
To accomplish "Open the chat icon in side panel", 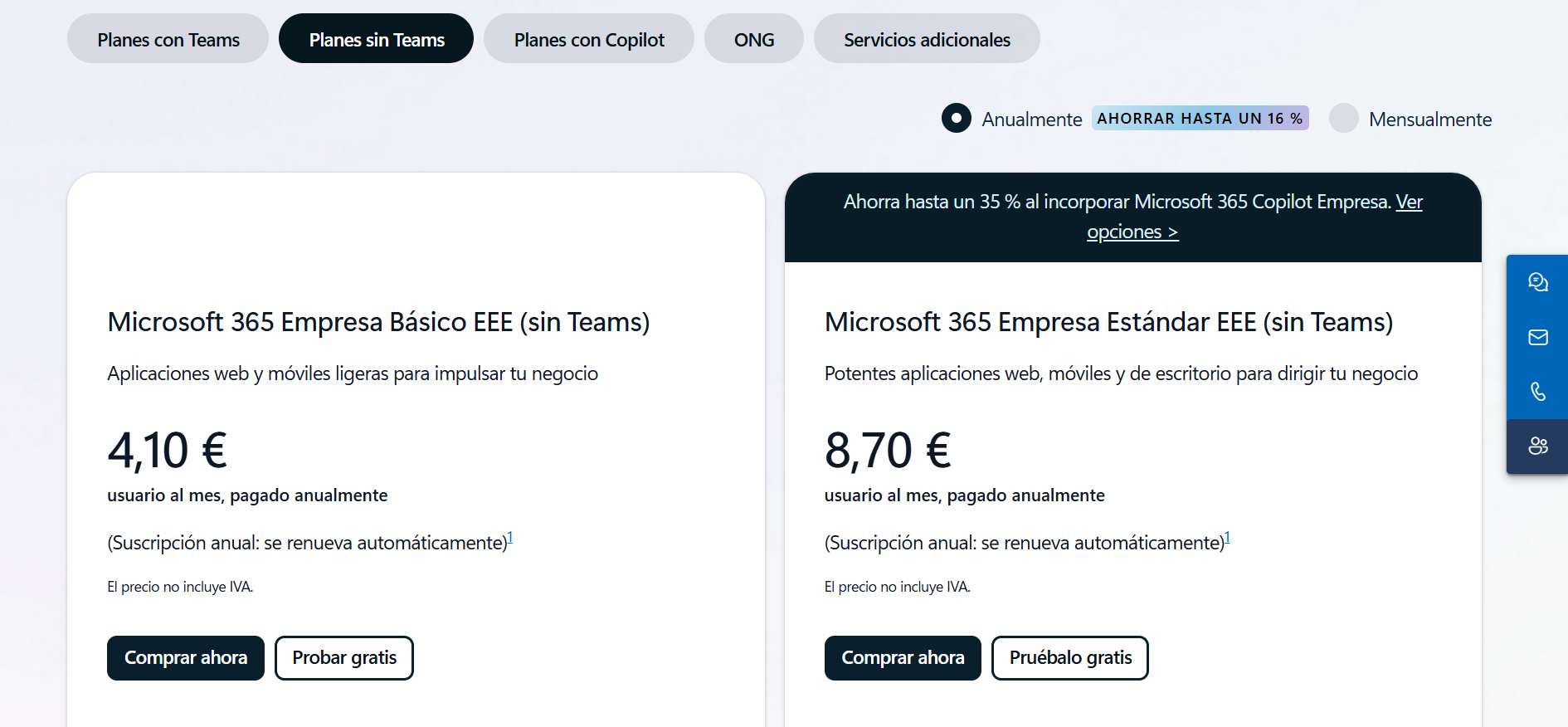I will (x=1537, y=282).
